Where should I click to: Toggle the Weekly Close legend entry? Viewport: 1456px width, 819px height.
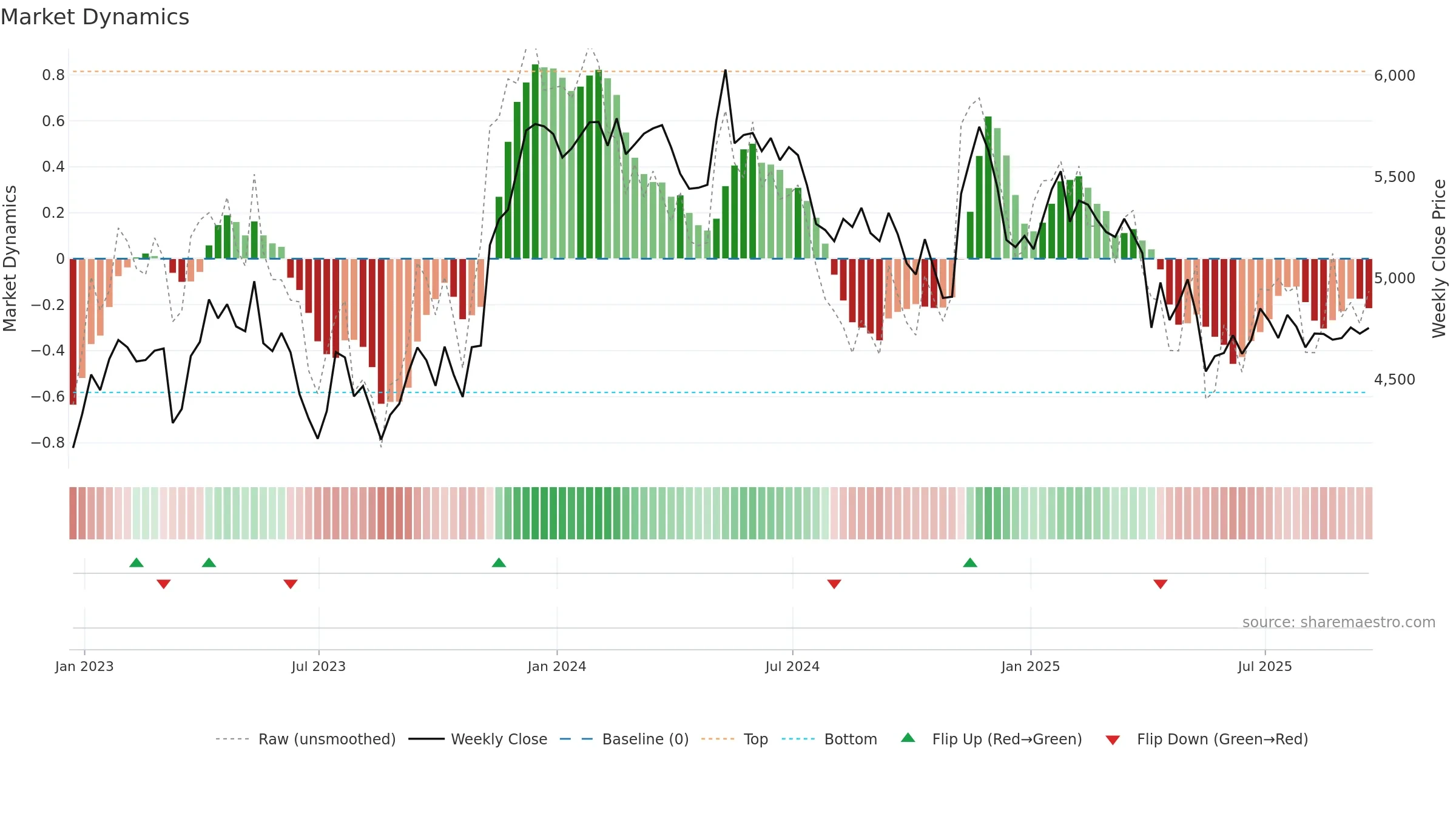click(478, 739)
